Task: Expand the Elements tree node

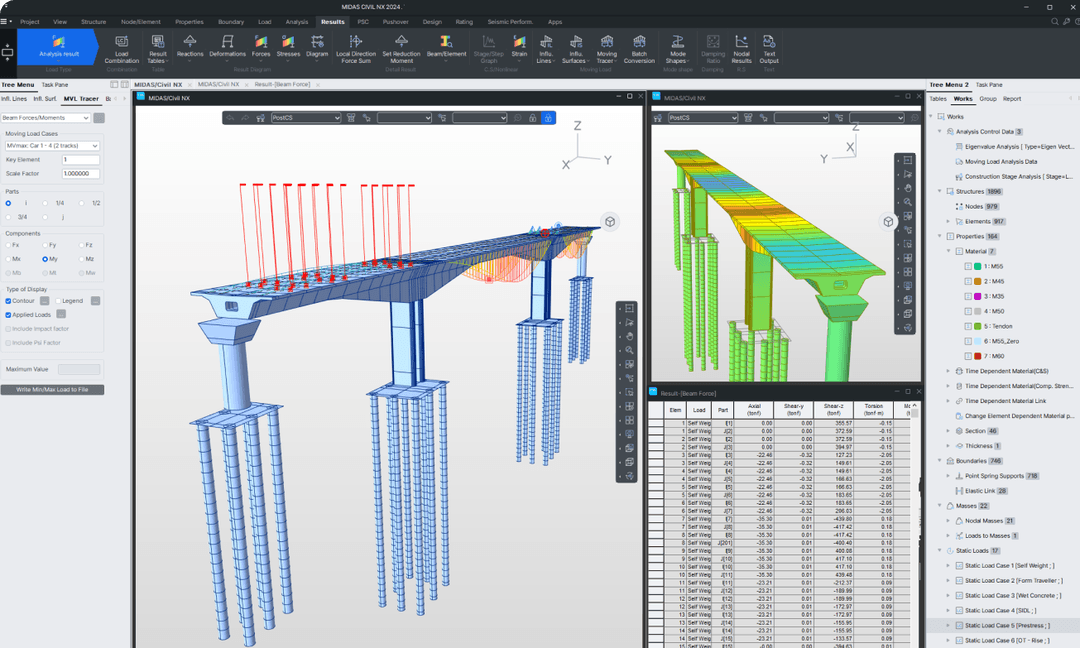Action: pyautogui.click(x=948, y=221)
